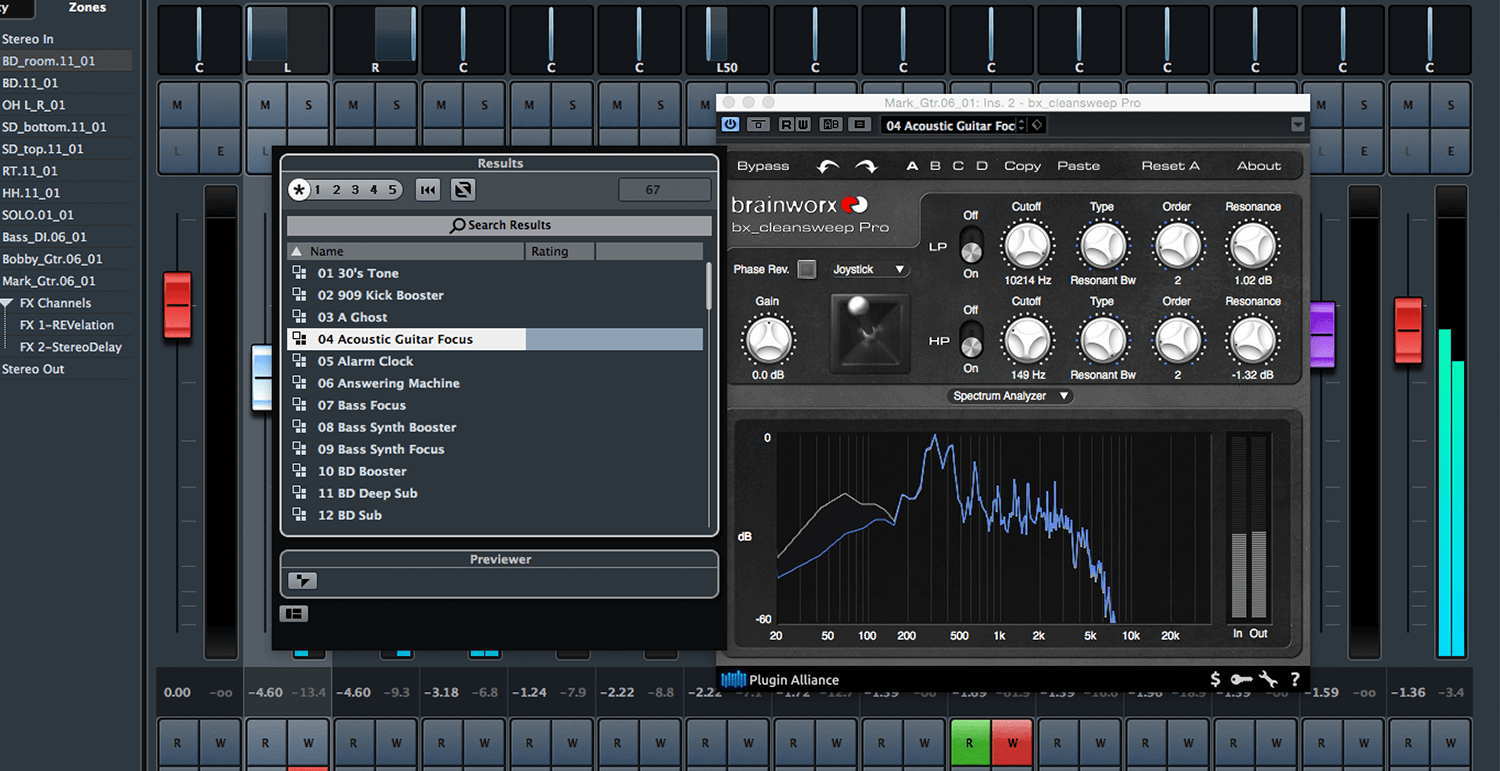
Task: Click the Name column sort triangle in Results
Action: click(295, 252)
